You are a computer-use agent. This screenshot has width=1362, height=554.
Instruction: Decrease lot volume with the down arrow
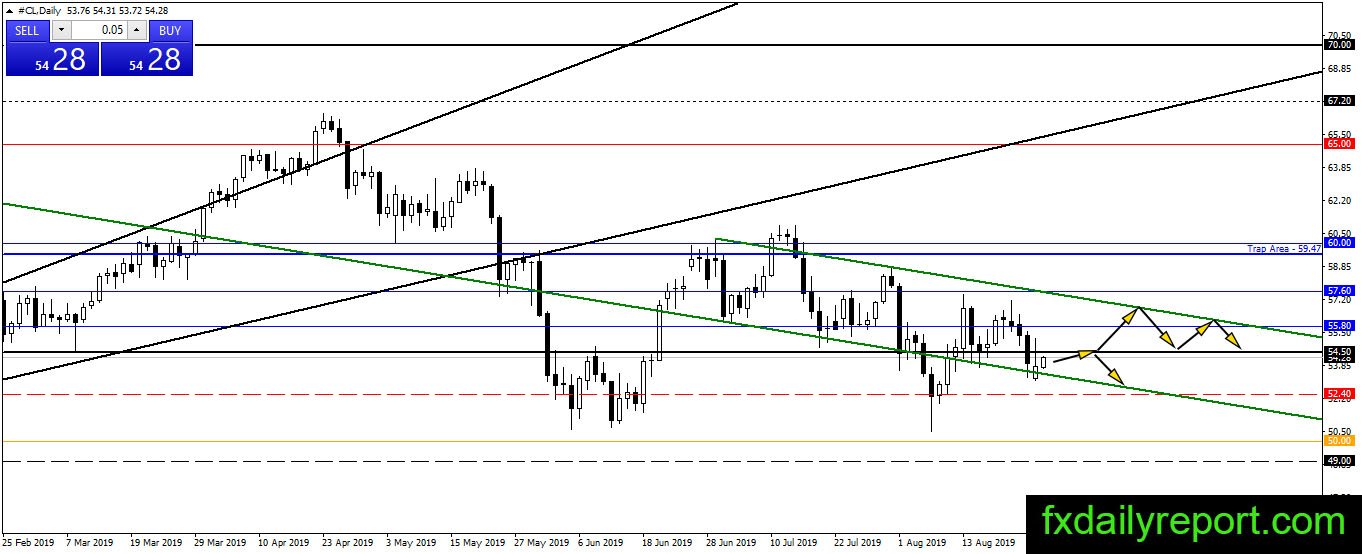60,30
